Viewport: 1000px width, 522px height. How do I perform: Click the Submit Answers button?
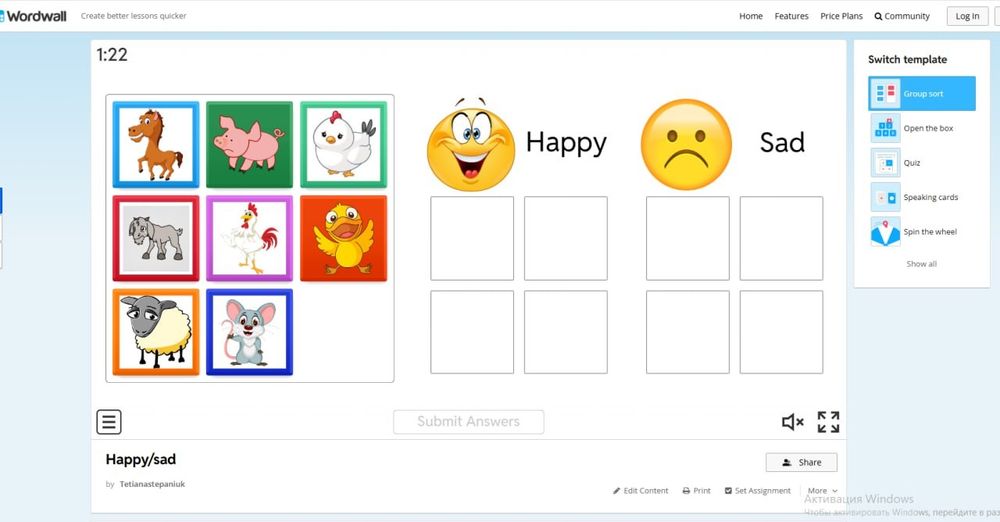point(469,422)
